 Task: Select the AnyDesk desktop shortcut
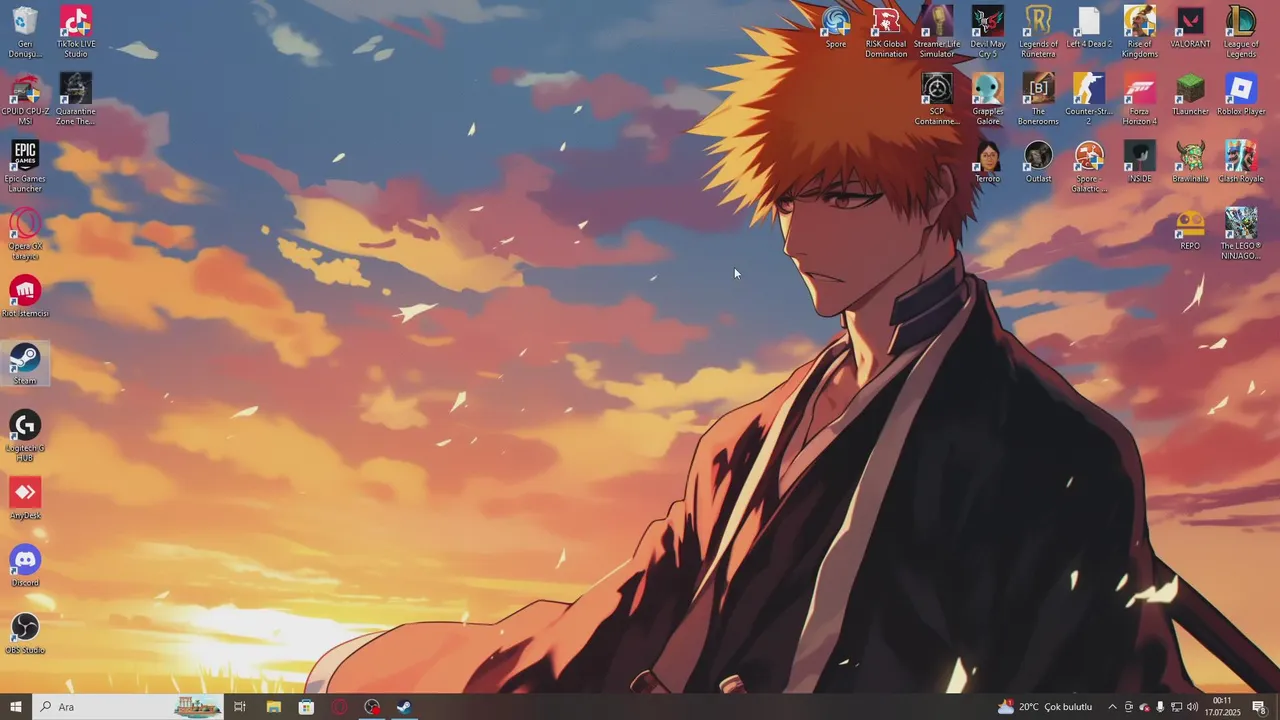25,499
